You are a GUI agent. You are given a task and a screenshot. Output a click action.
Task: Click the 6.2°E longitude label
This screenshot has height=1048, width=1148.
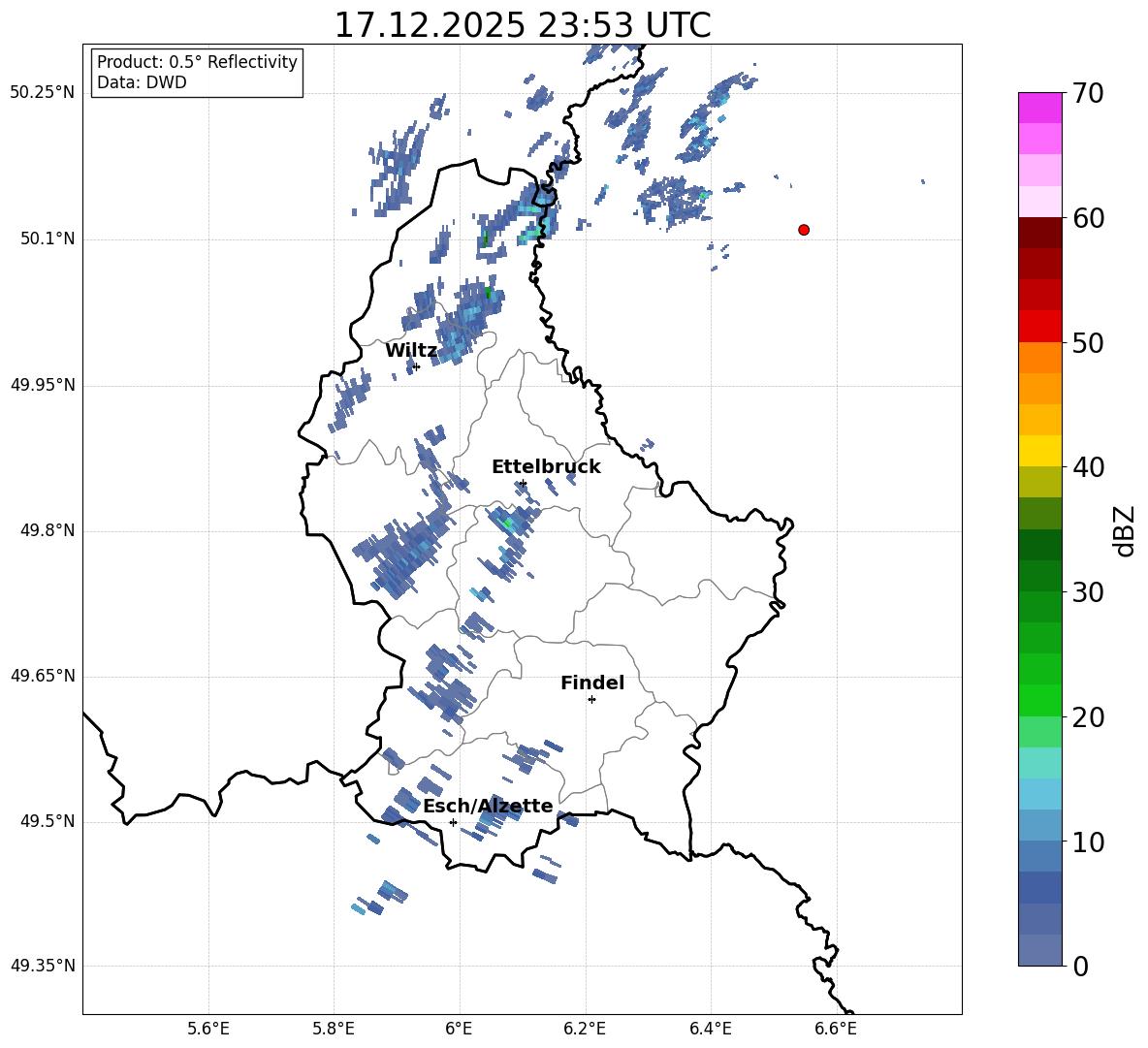pyautogui.click(x=585, y=1029)
